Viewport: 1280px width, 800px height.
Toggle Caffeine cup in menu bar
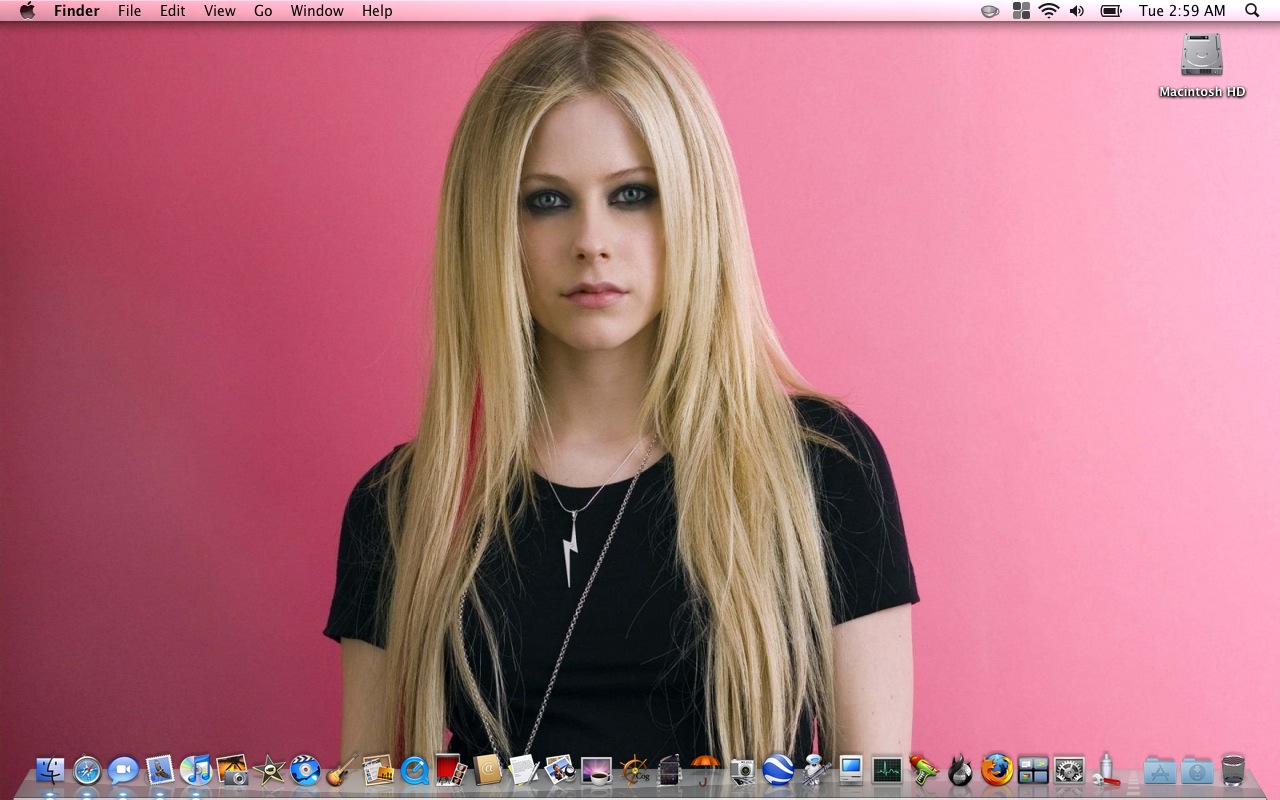pyautogui.click(x=990, y=11)
